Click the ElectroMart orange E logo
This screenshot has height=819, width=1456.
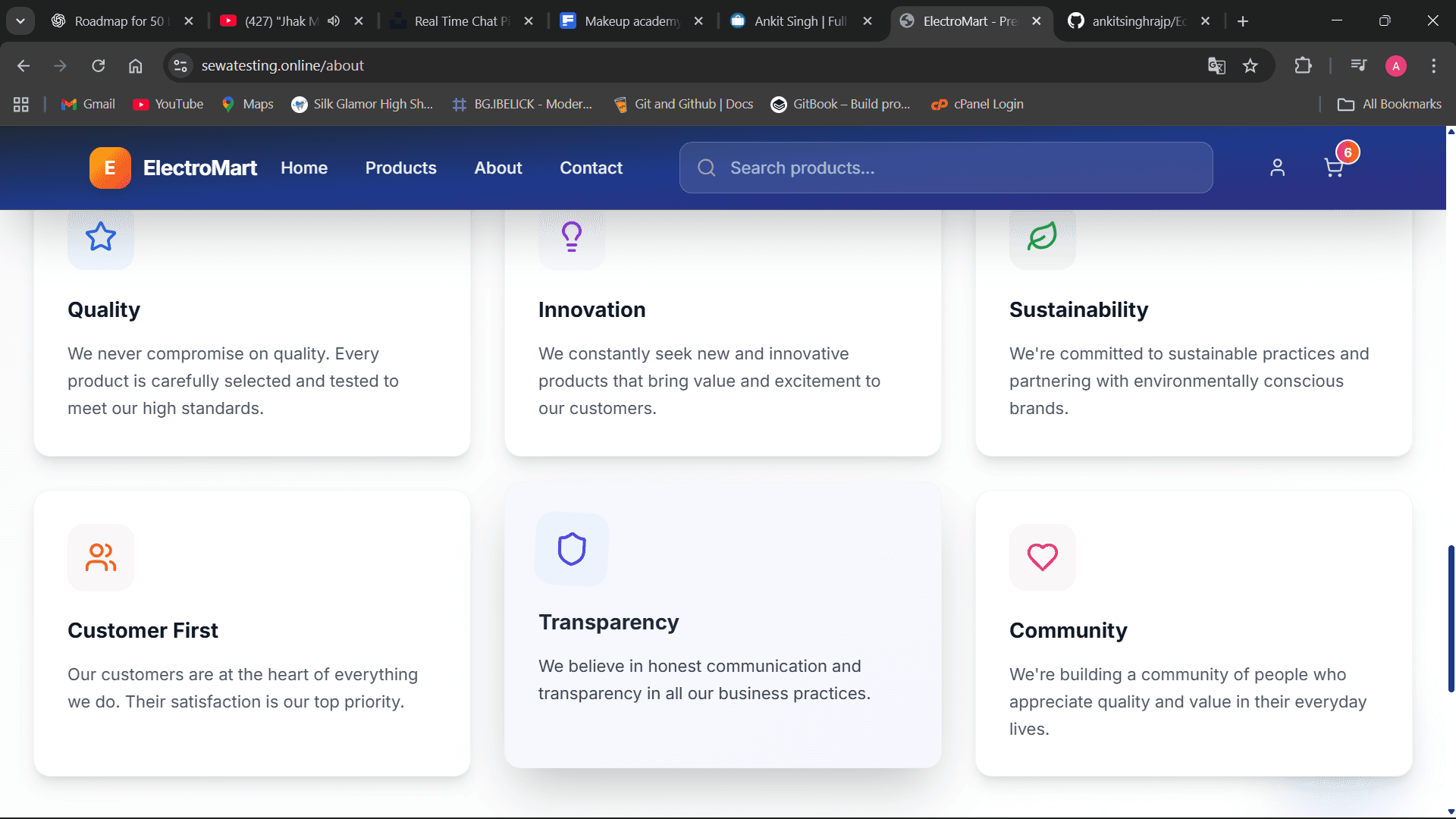pos(110,168)
